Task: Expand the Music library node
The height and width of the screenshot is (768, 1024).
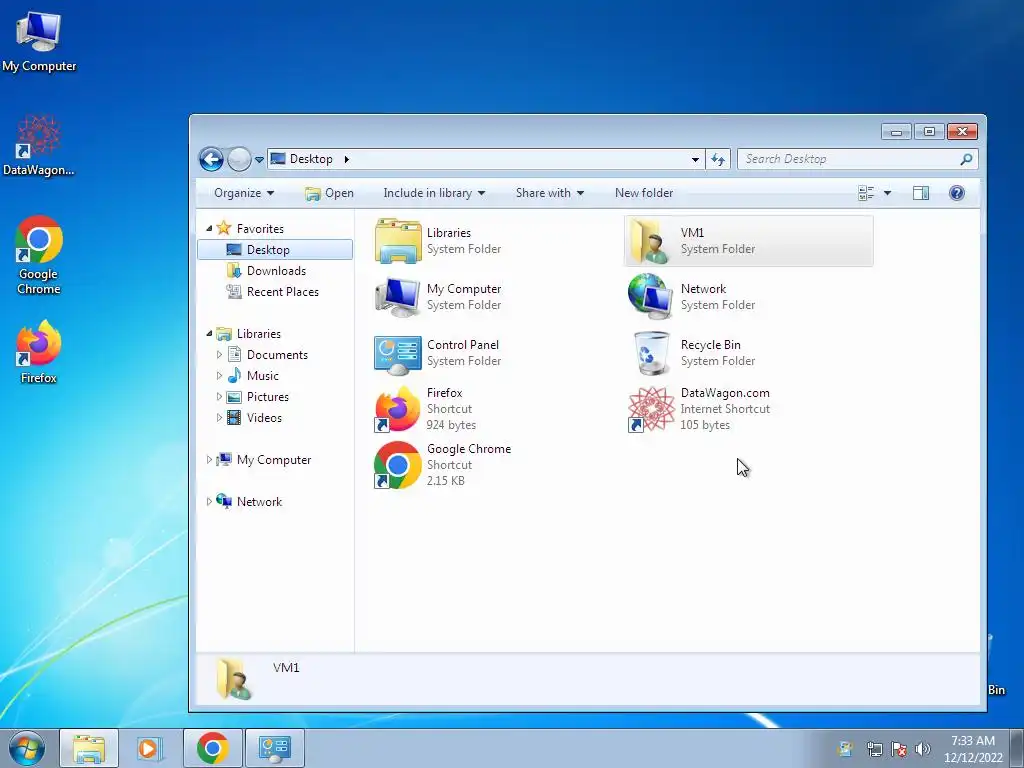Action: coord(219,376)
